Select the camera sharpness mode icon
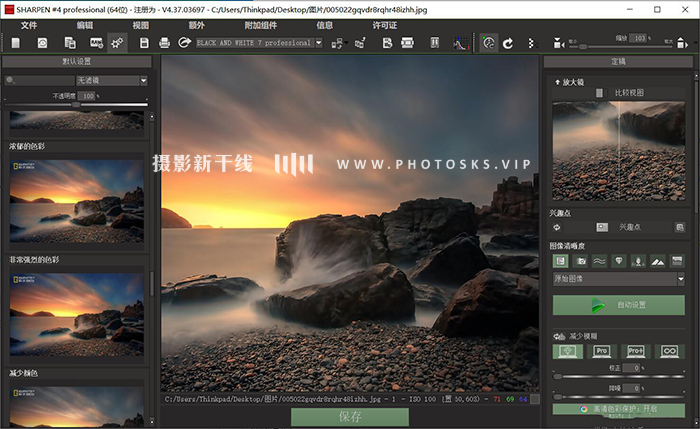Viewport: 700px width, 429px height. [x=580, y=261]
